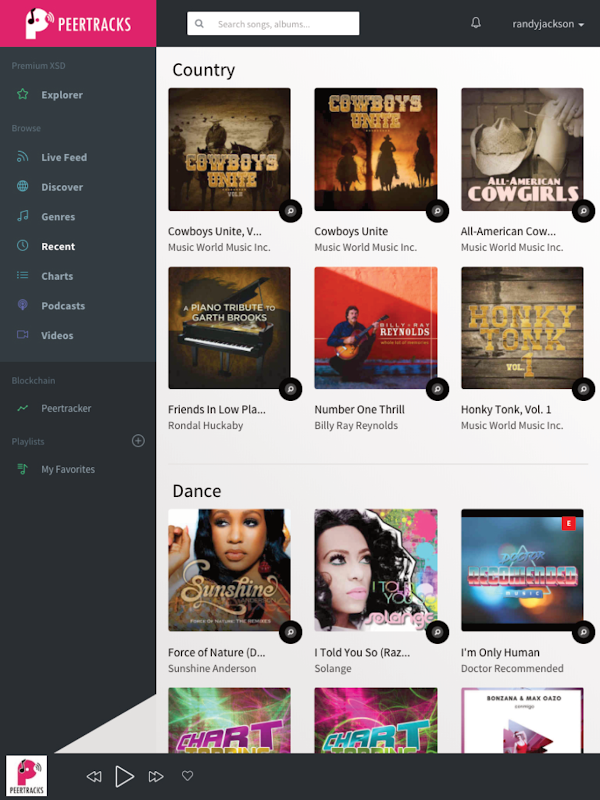The image size is (600, 800).
Task: Open artist Doctor Recommended
Action: click(512, 668)
